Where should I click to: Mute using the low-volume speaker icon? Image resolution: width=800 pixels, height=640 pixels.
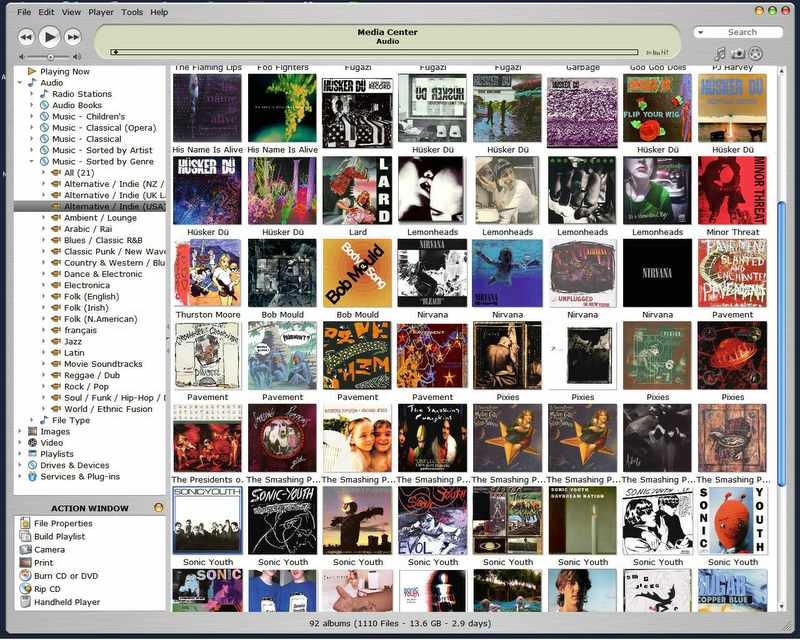pos(21,57)
